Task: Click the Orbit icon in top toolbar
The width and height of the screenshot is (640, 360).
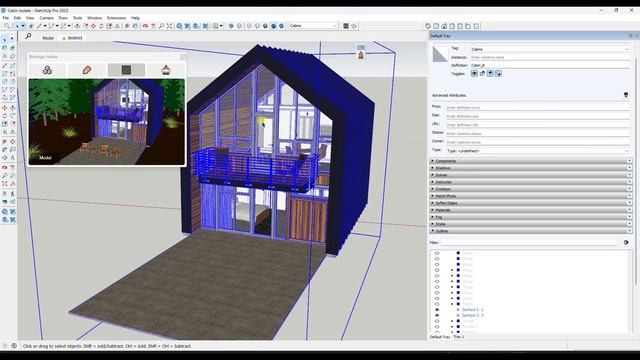Action: tap(145, 26)
